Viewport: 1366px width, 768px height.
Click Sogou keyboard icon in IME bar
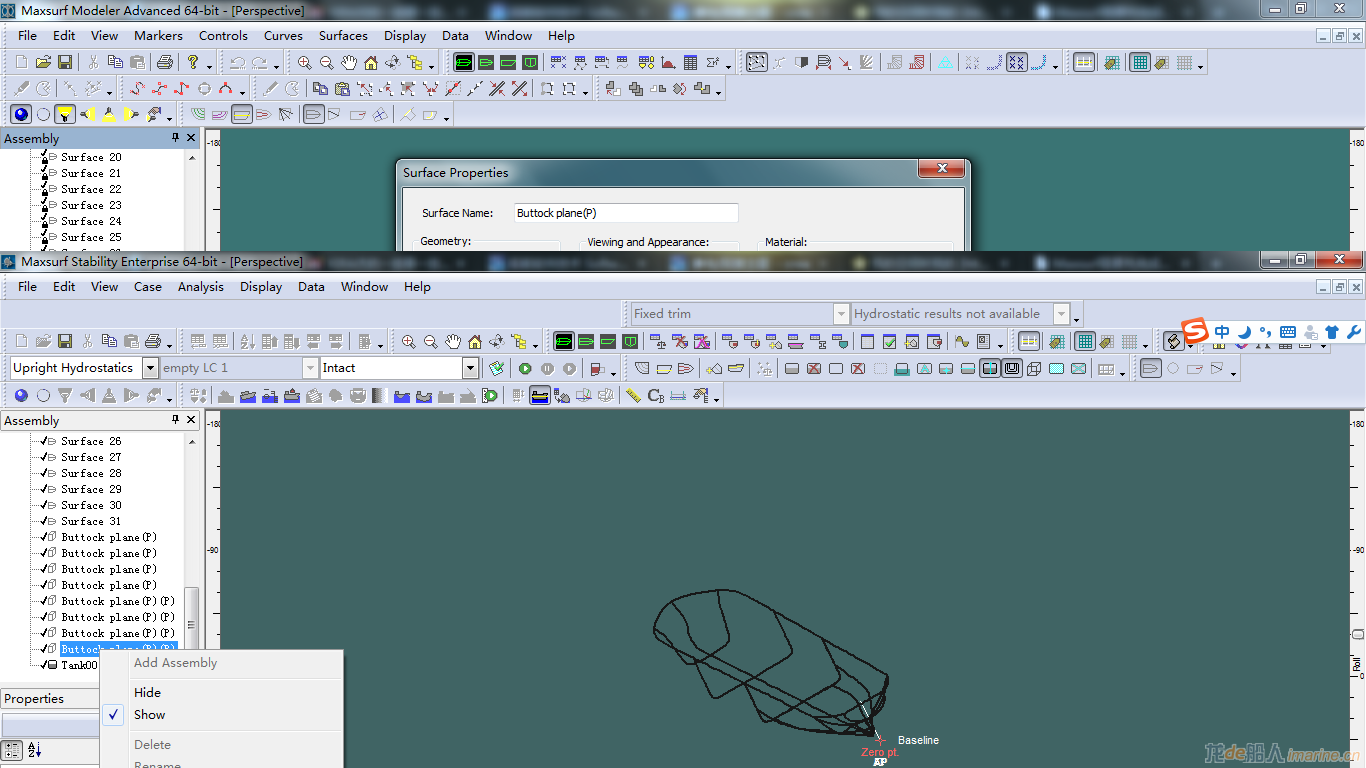(1288, 332)
